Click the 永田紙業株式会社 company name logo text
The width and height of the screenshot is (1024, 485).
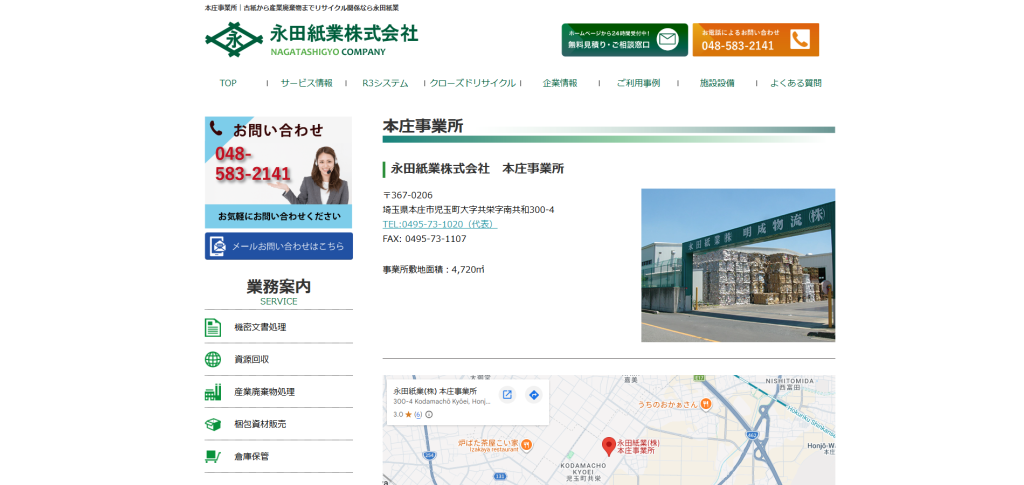click(x=344, y=33)
